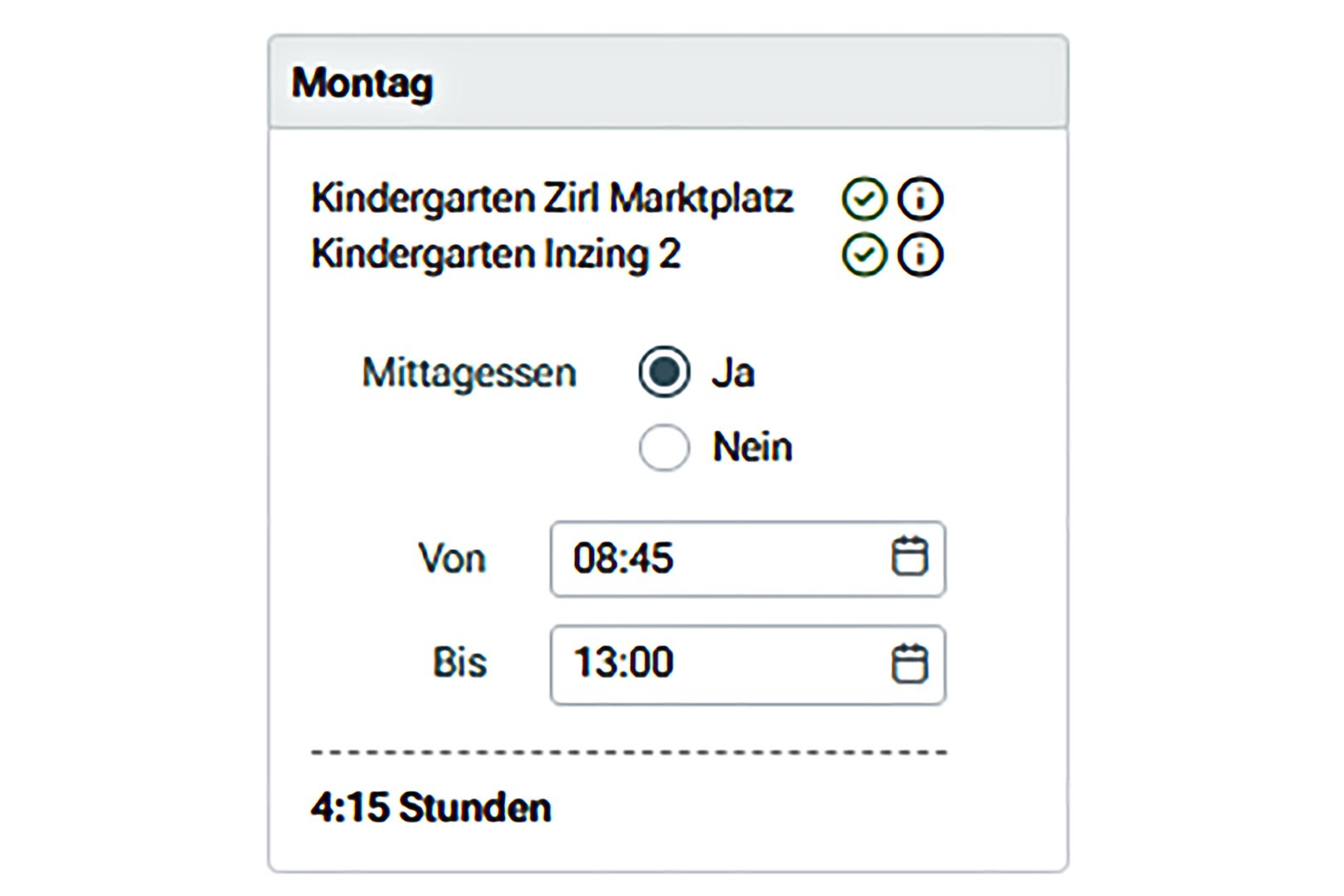Click the Montag panel header
The height and width of the screenshot is (896, 1344).
[668, 83]
